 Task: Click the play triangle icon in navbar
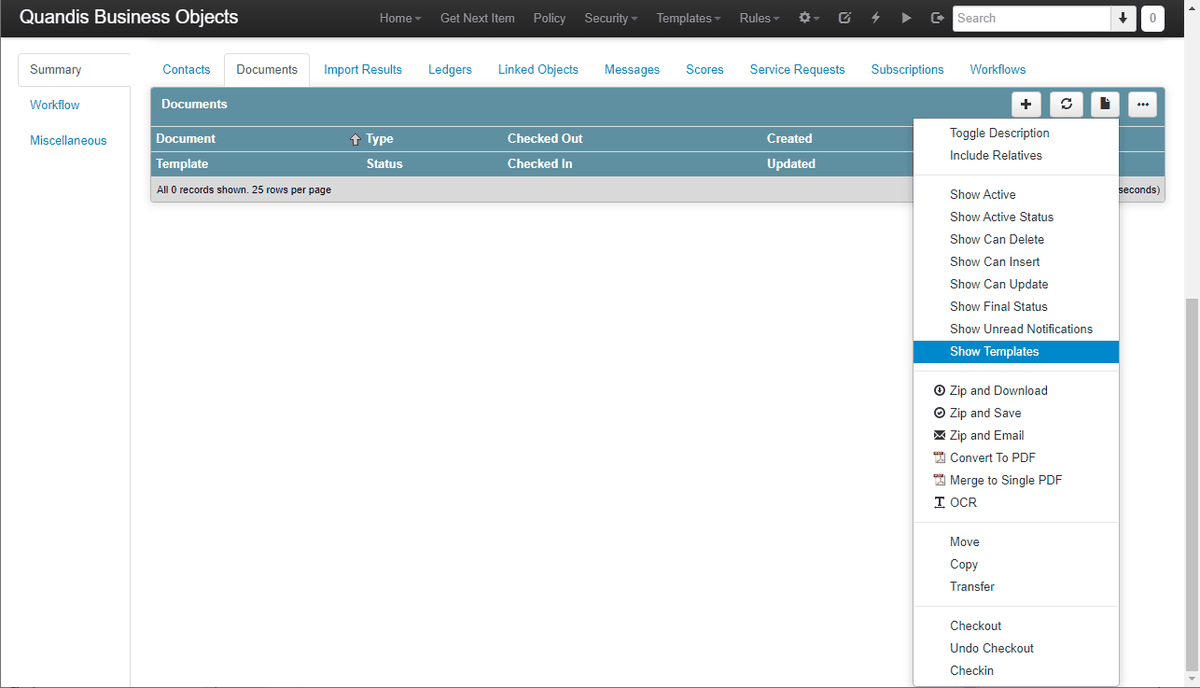point(906,18)
